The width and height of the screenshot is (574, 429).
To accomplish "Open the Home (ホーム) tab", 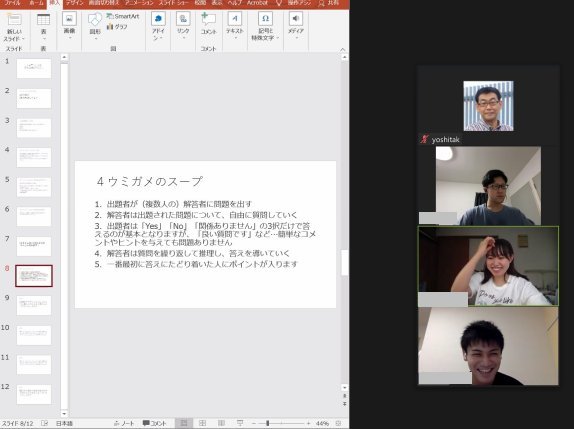I will 36,3.
